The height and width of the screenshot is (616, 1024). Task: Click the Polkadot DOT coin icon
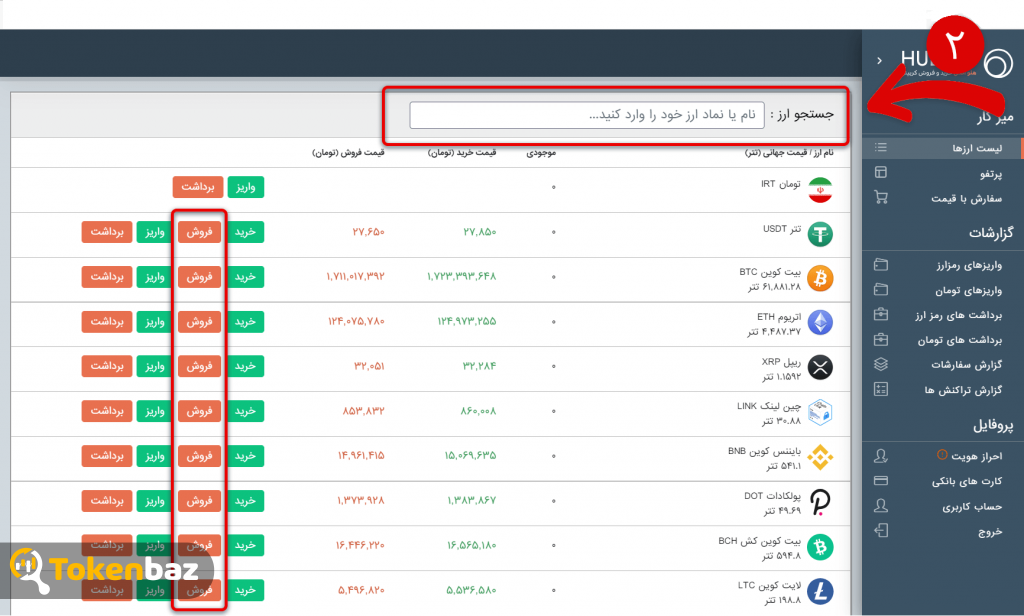[820, 502]
